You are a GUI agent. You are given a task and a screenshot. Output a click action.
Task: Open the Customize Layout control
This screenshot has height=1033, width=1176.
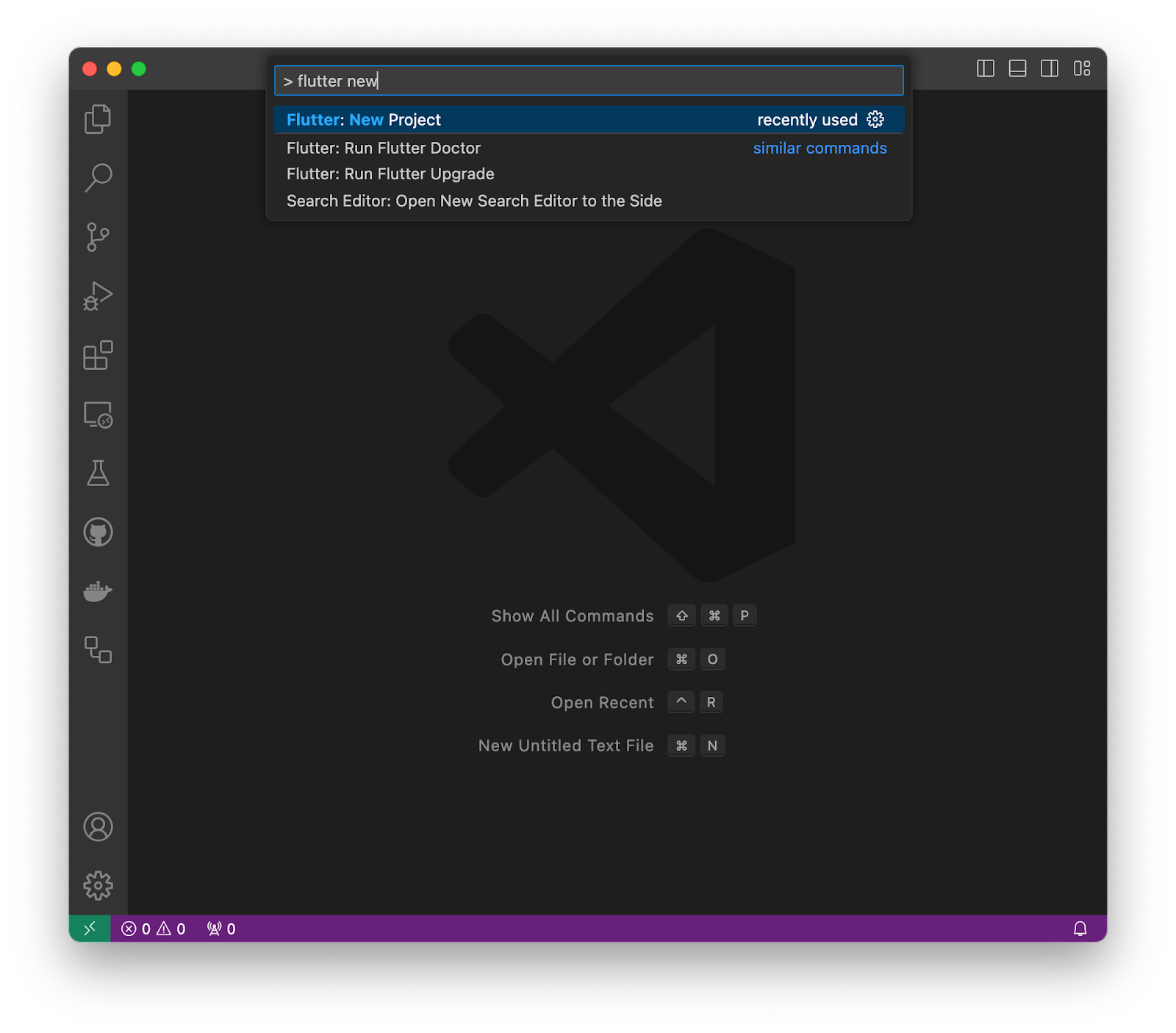pyautogui.click(x=1081, y=69)
